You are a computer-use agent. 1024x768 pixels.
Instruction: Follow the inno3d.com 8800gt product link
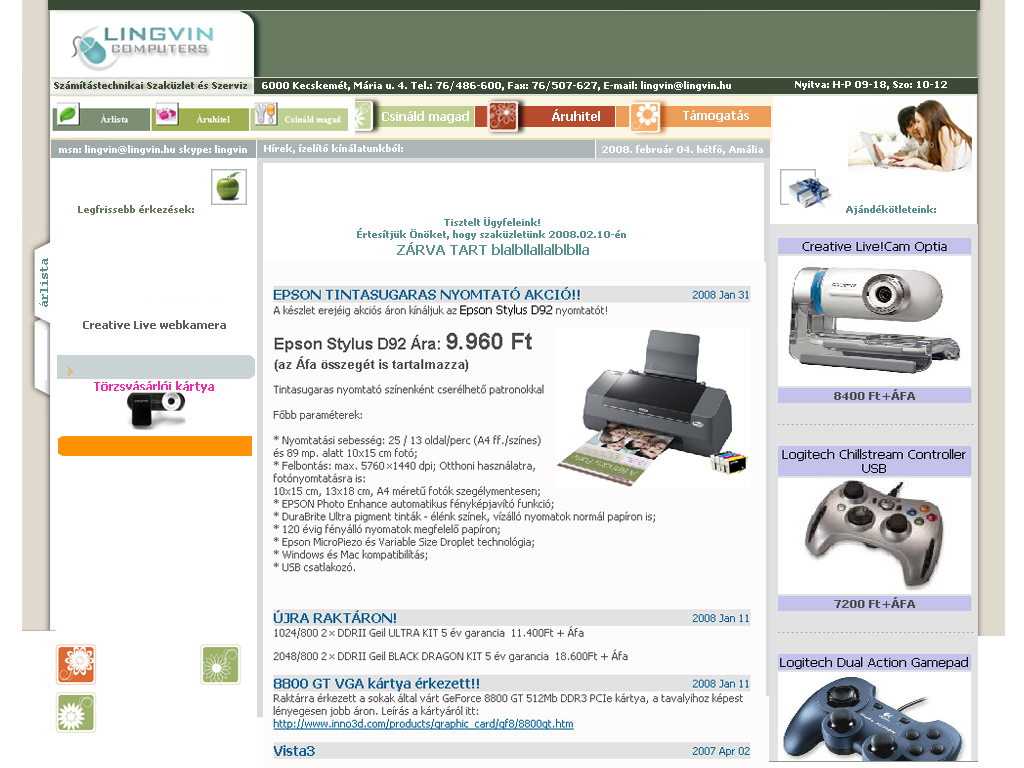pos(423,724)
